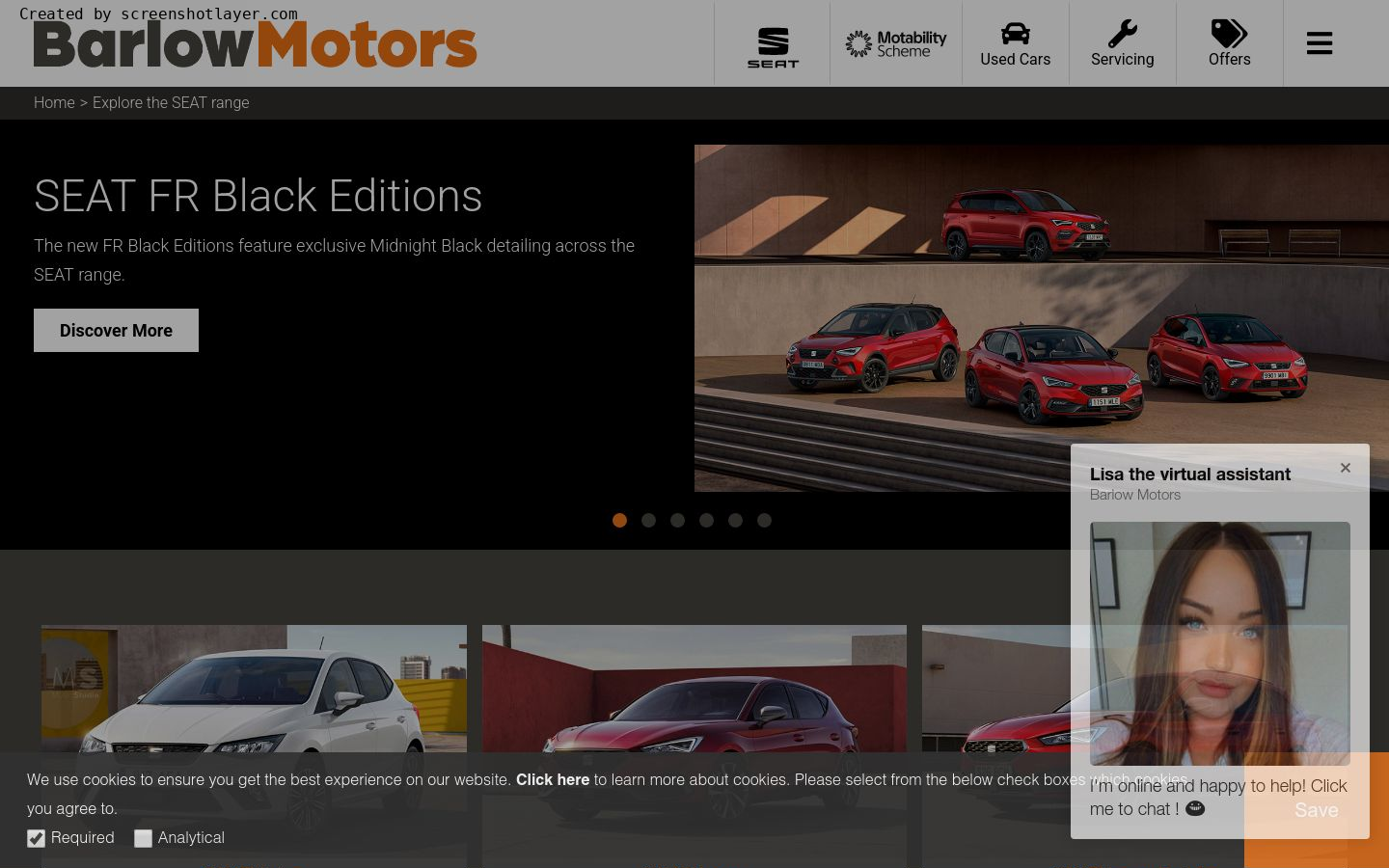Image resolution: width=1389 pixels, height=868 pixels.
Task: Go to Used Cars section
Action: pyautogui.click(x=1016, y=43)
